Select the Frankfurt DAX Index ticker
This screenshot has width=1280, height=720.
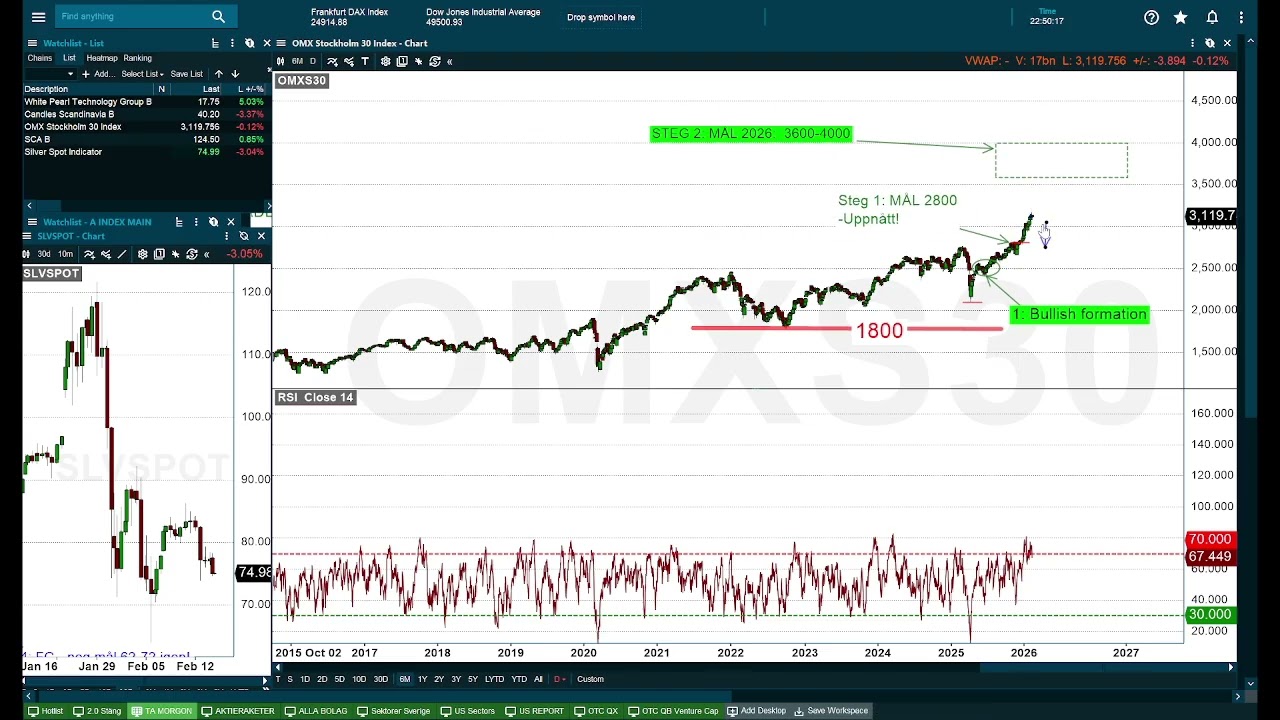pyautogui.click(x=349, y=17)
